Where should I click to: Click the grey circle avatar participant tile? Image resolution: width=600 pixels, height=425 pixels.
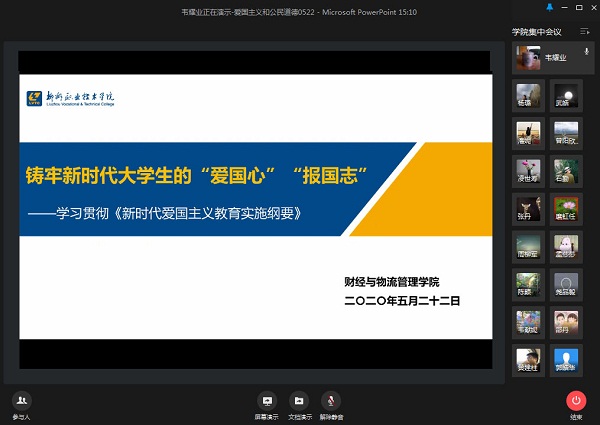tap(566, 285)
